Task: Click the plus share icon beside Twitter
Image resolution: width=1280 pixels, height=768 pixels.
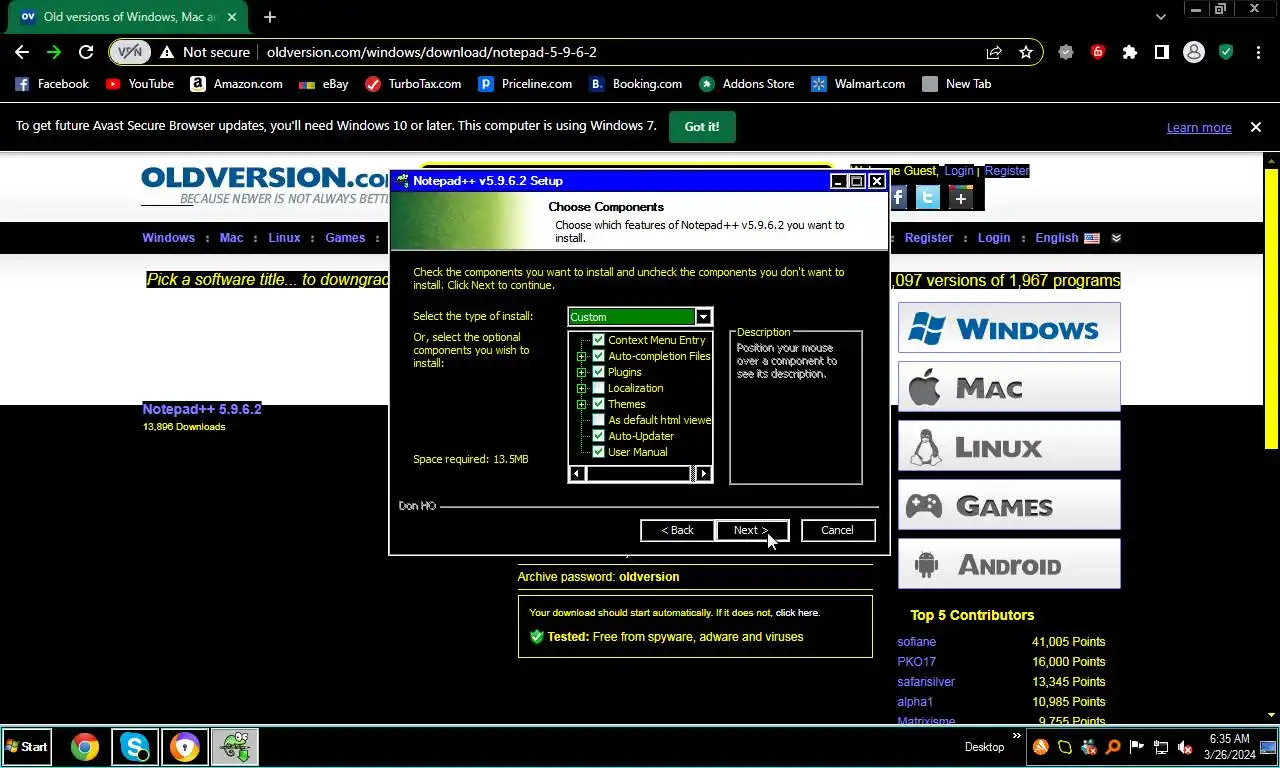Action: tap(960, 197)
